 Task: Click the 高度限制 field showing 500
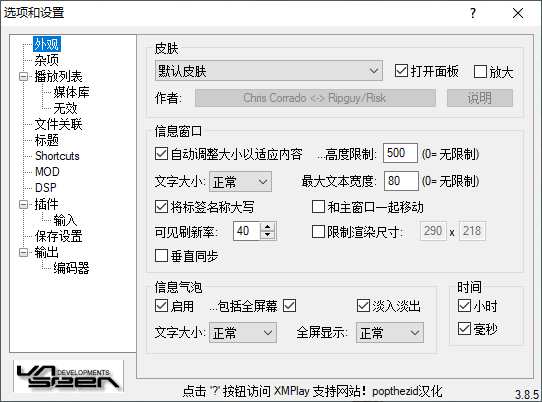[x=400, y=153]
